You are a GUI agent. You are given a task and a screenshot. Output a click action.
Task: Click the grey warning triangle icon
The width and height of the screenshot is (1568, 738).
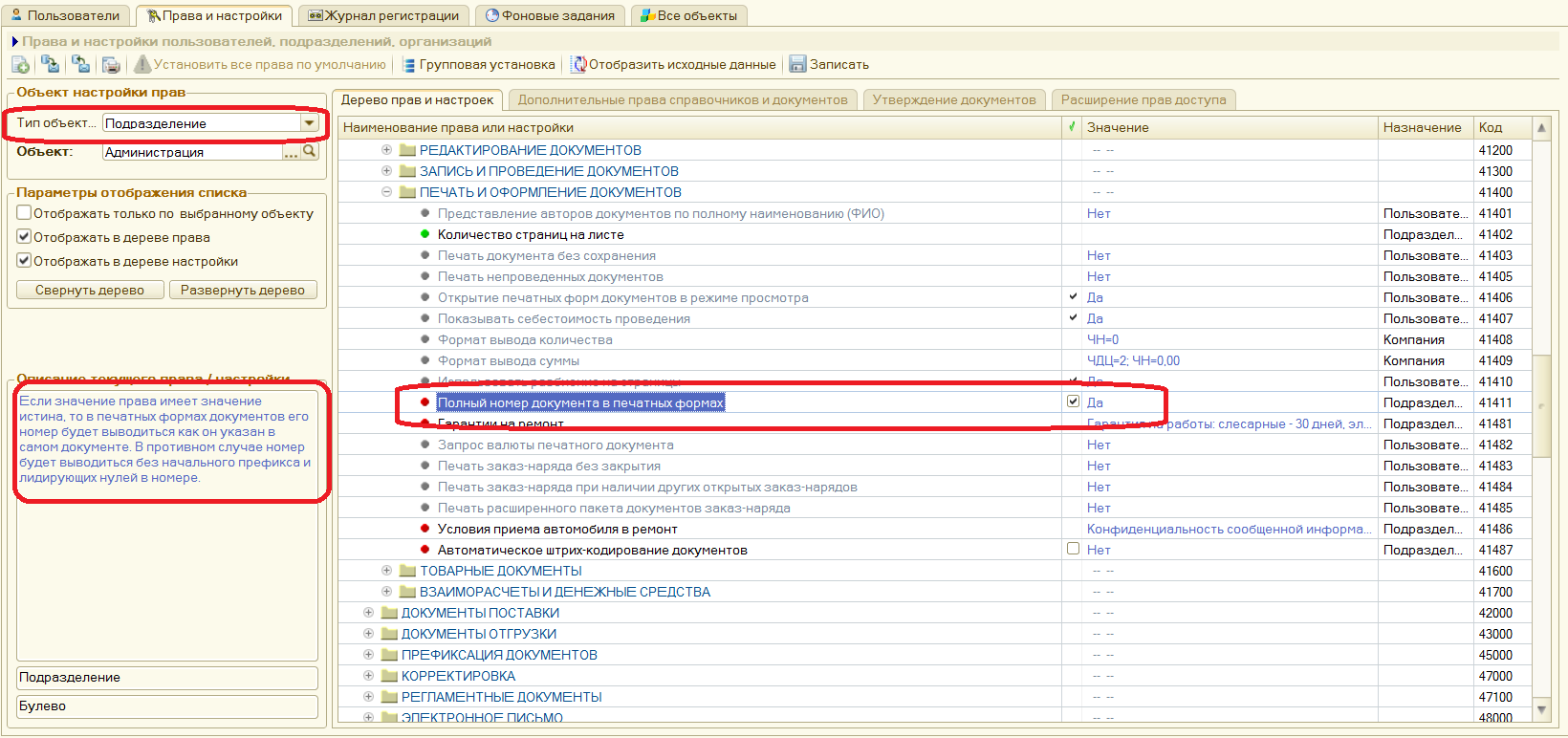click(142, 64)
